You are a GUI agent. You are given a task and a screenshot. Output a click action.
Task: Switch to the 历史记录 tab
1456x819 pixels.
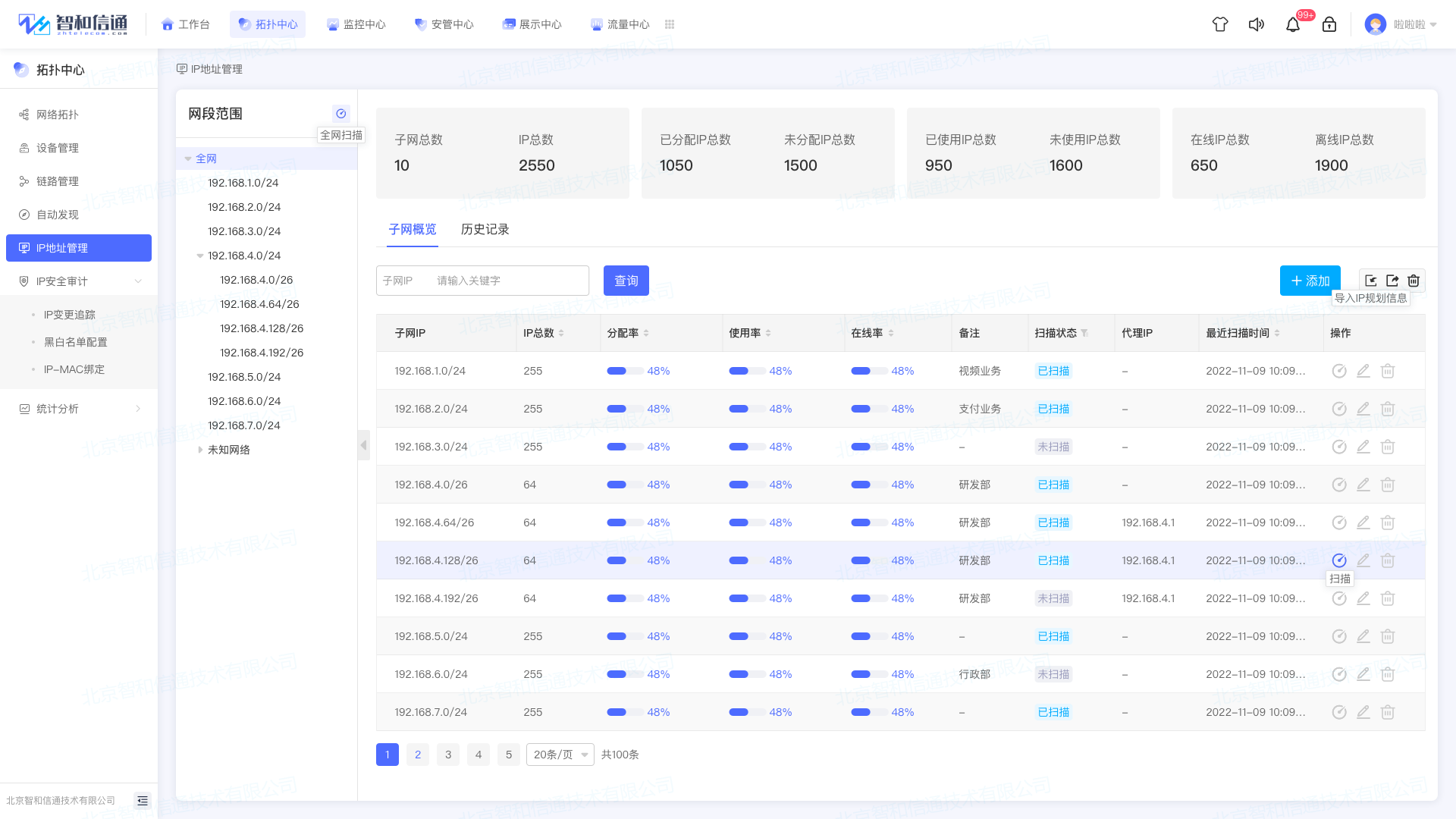click(x=485, y=229)
